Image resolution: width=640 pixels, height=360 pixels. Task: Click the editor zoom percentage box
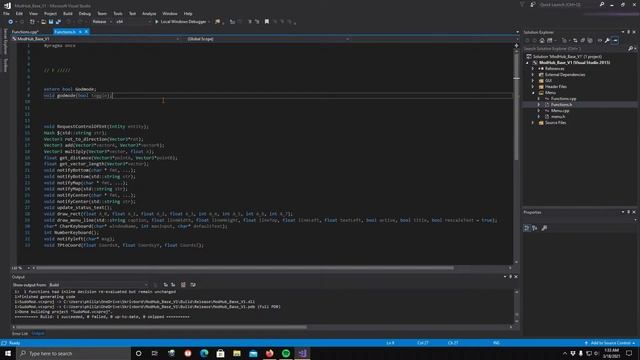20,268
